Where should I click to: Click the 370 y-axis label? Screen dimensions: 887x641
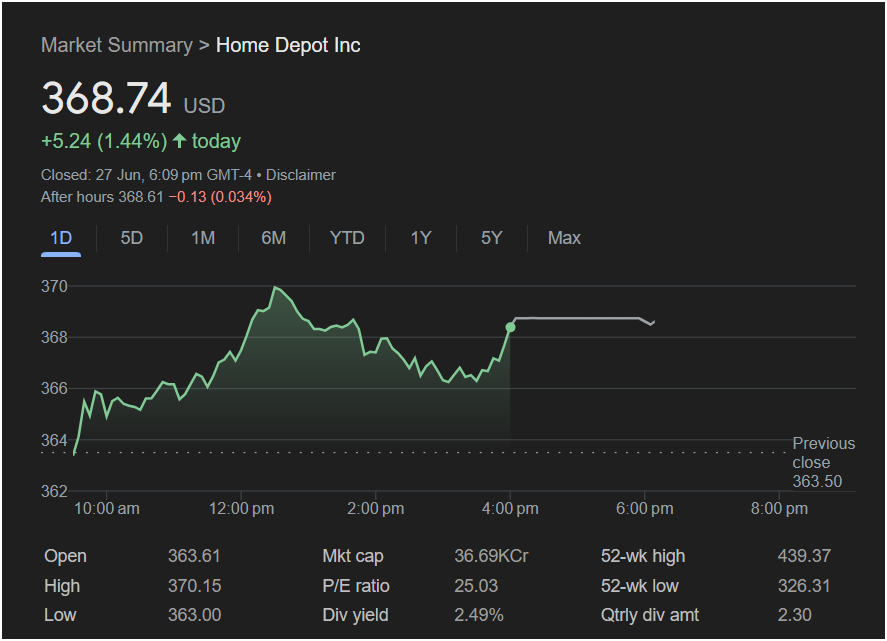(54, 286)
